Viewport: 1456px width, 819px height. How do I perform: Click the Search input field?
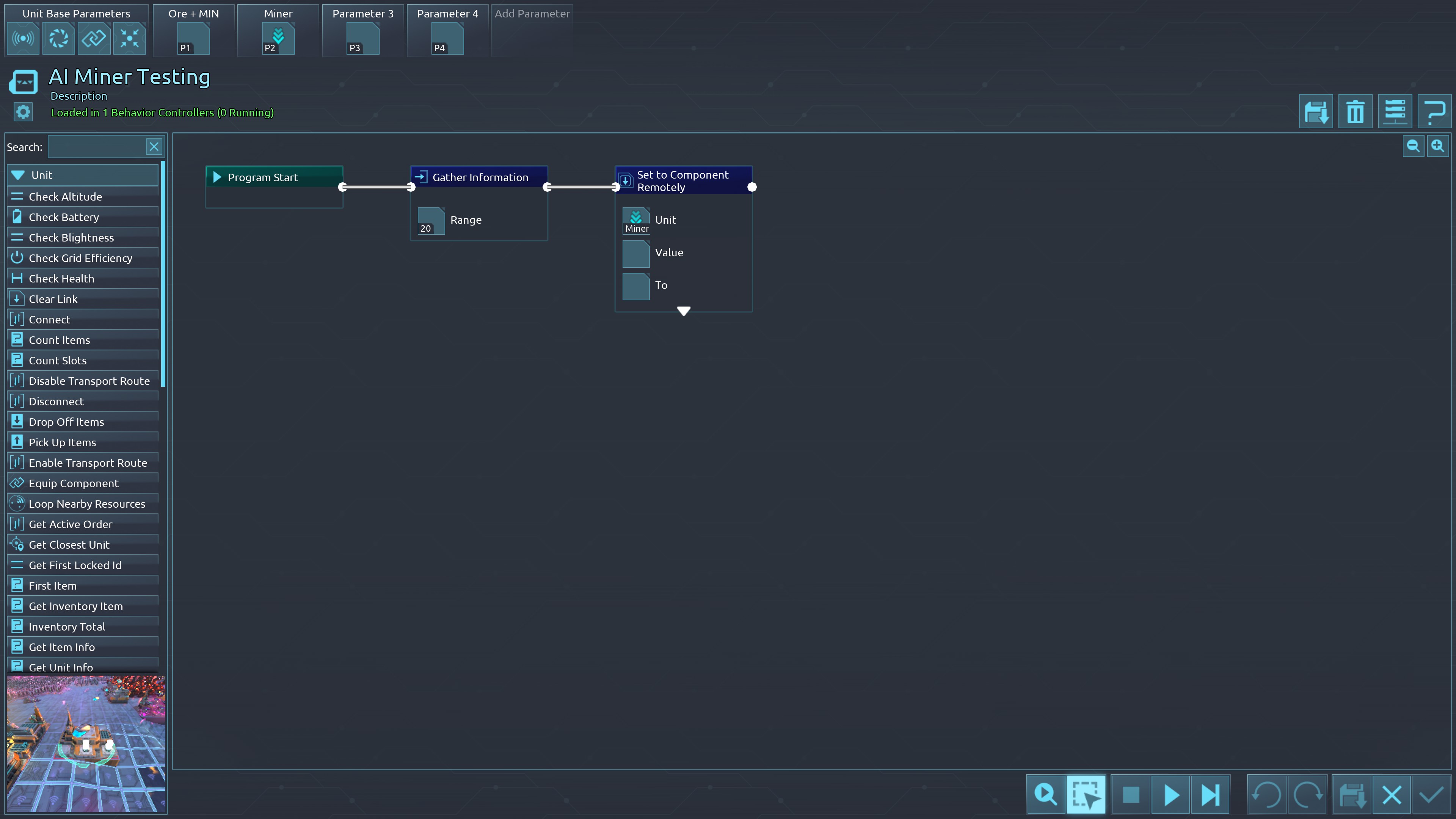[97, 147]
